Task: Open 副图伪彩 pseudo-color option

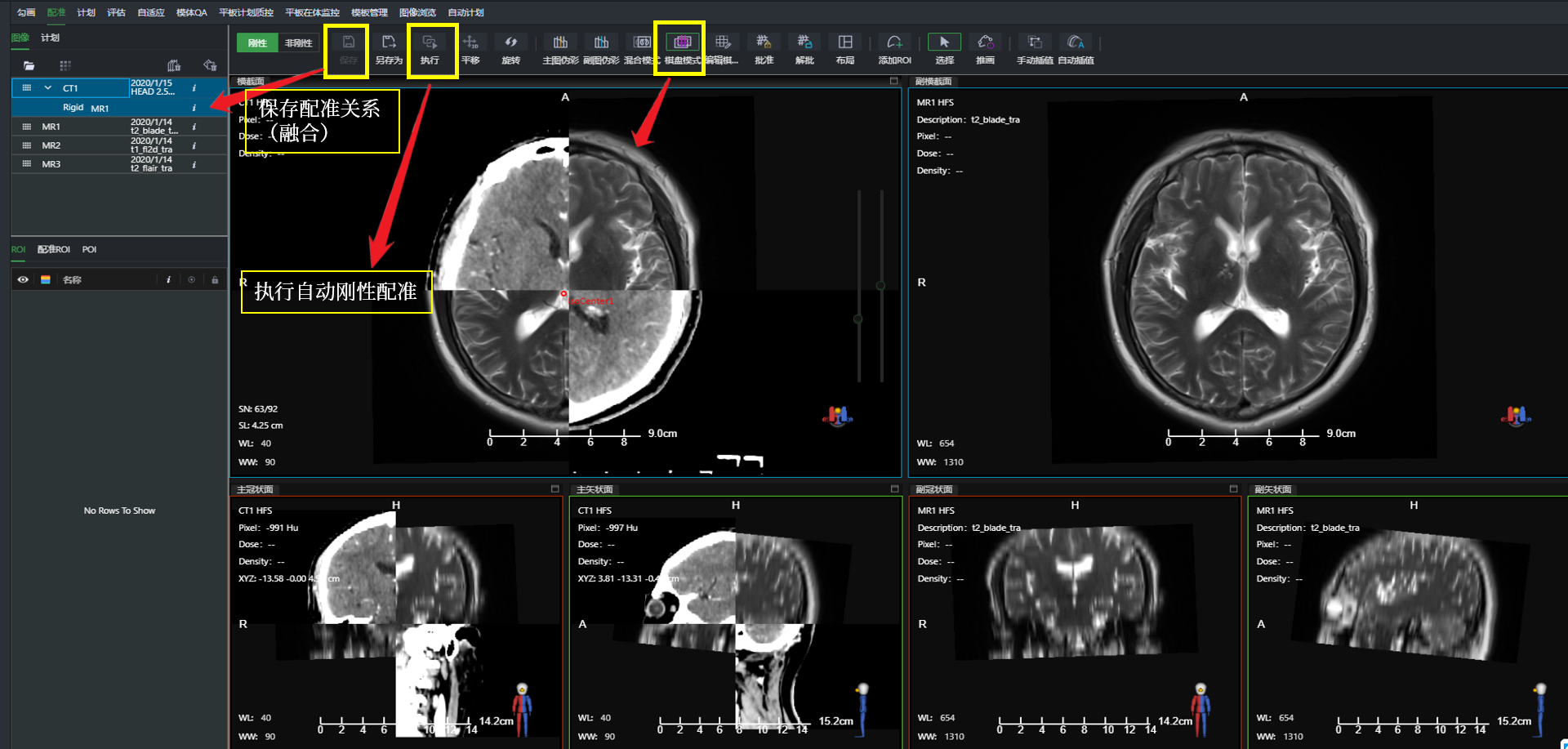Action: (x=601, y=42)
